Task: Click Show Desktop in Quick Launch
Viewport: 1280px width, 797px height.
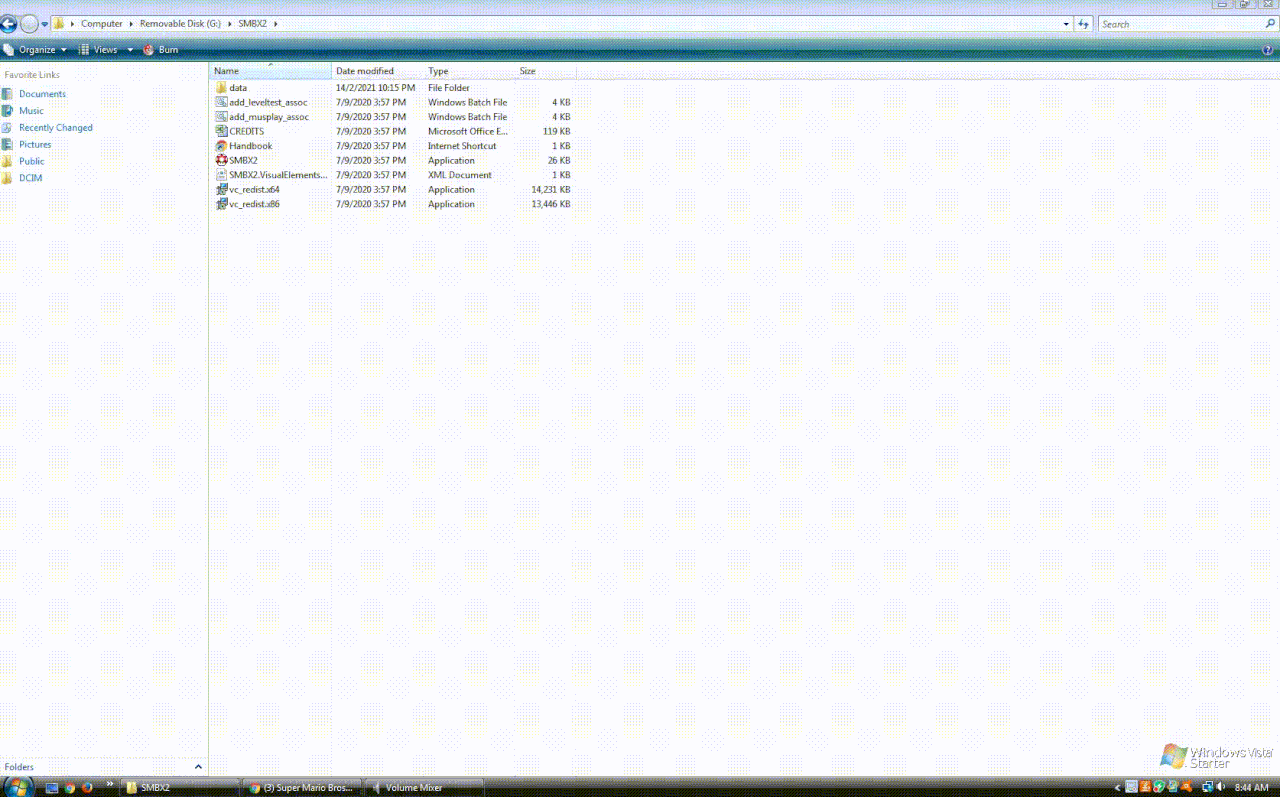Action: [52, 788]
